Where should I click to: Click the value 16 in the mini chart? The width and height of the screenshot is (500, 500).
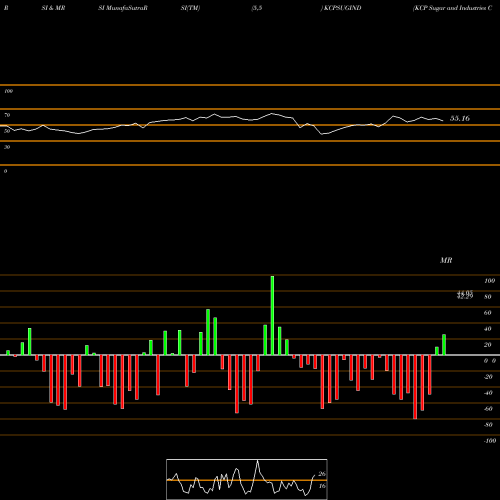pyautogui.click(x=322, y=486)
